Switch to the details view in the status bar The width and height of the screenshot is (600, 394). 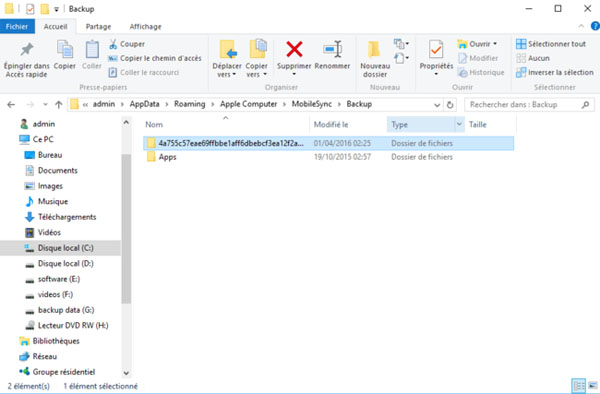click(579, 385)
